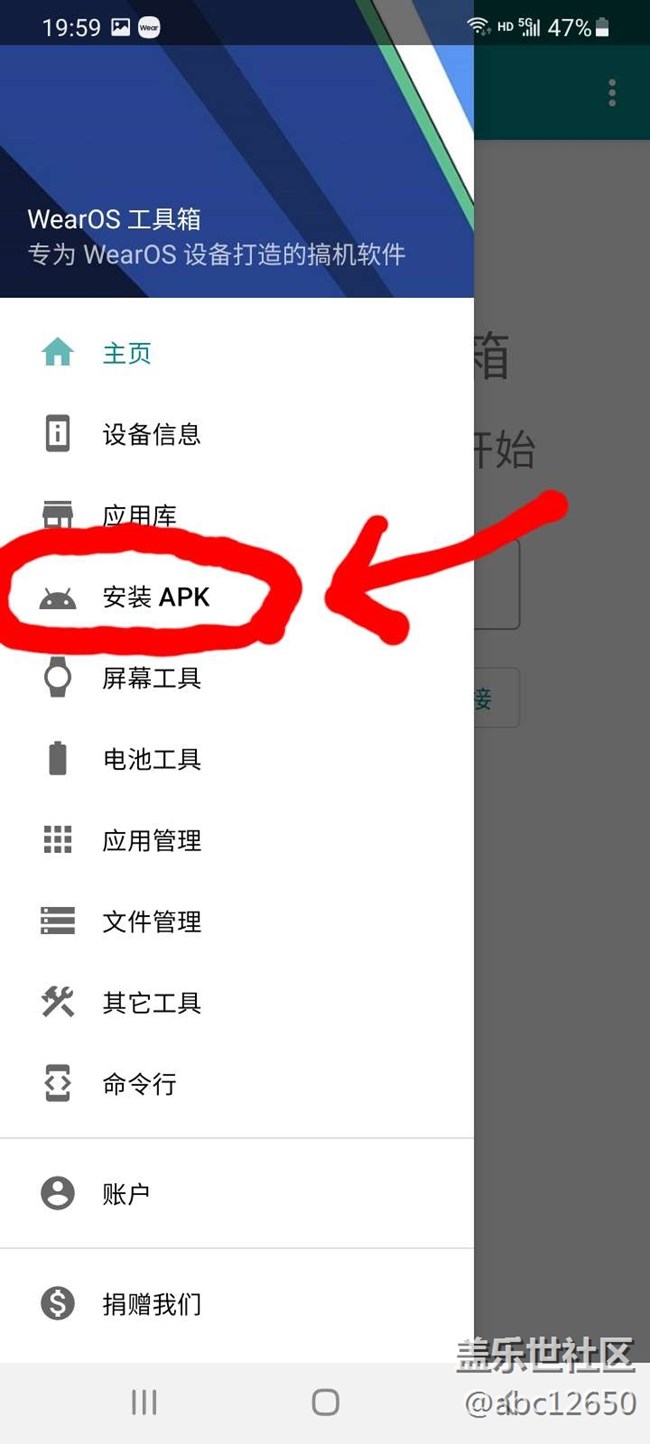The height and width of the screenshot is (1444, 650).
Task: Tap the watch icon for 屏幕工具
Action: click(x=57, y=678)
